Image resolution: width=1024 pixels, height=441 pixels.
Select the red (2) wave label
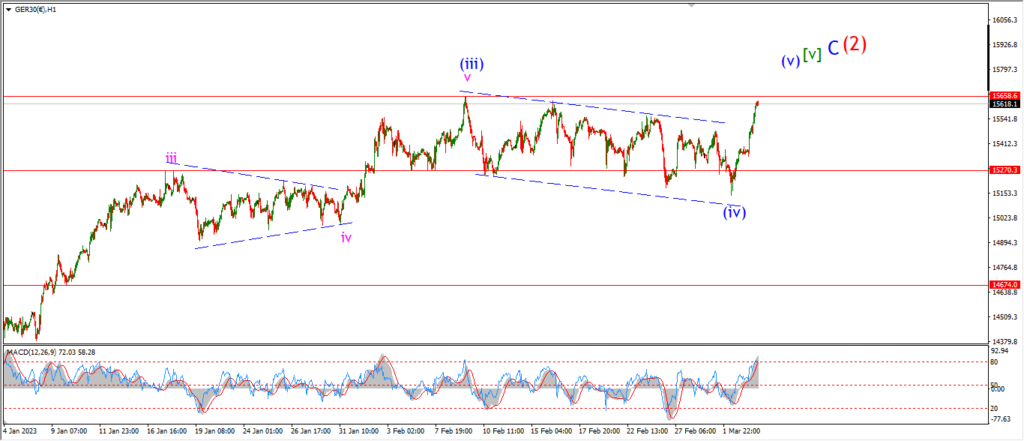coord(854,44)
